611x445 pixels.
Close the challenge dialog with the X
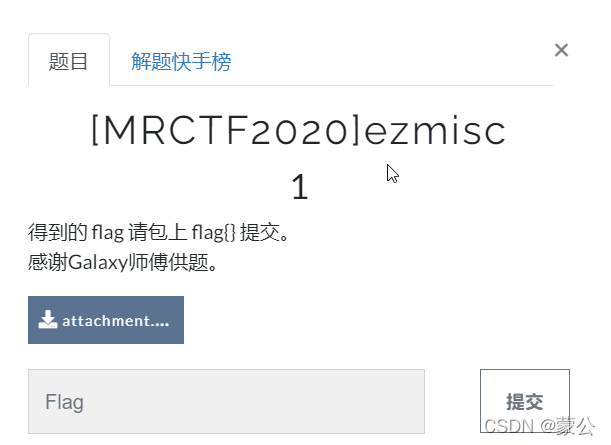561,50
